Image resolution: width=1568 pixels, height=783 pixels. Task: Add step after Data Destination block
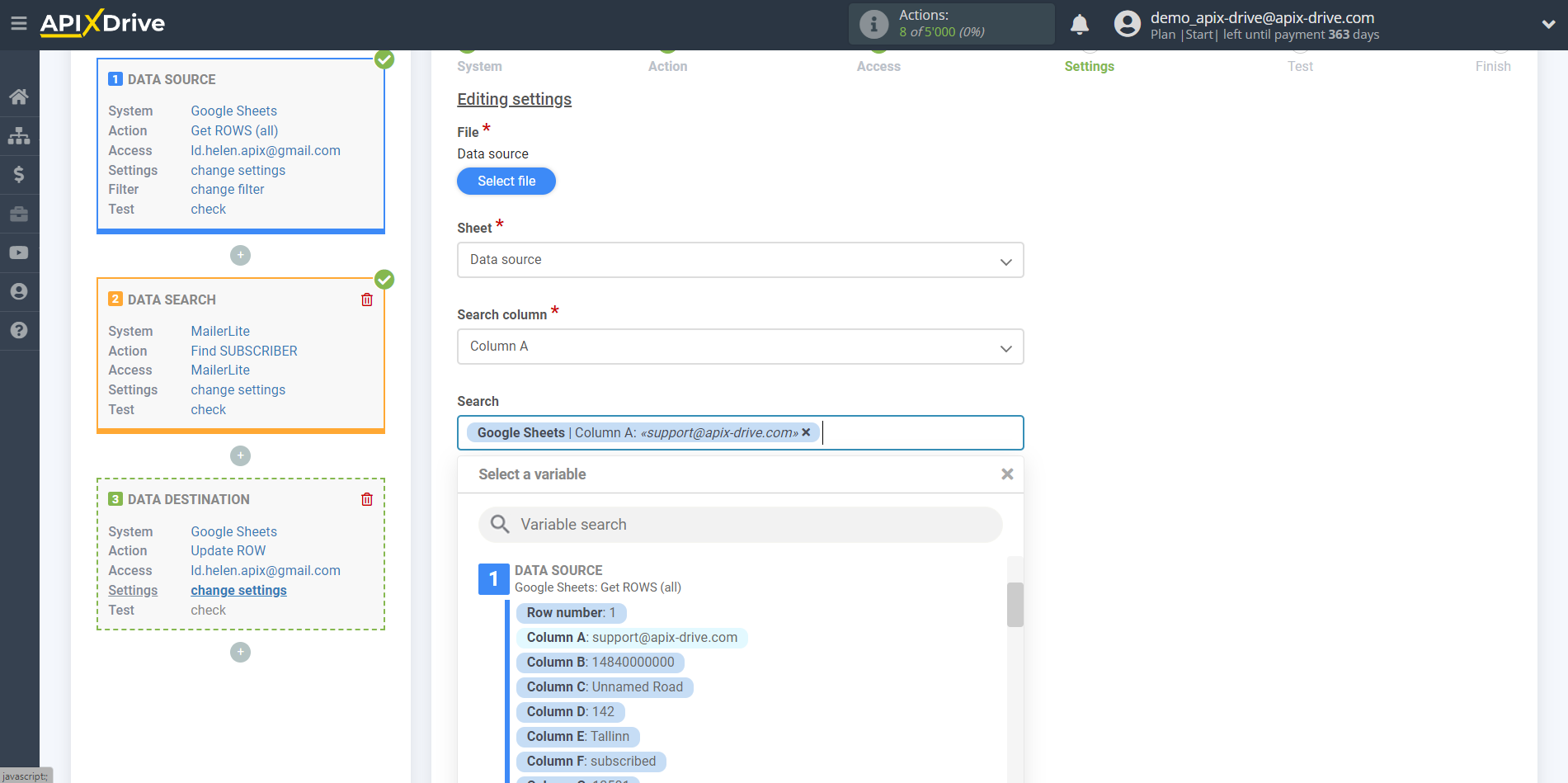pos(240,652)
